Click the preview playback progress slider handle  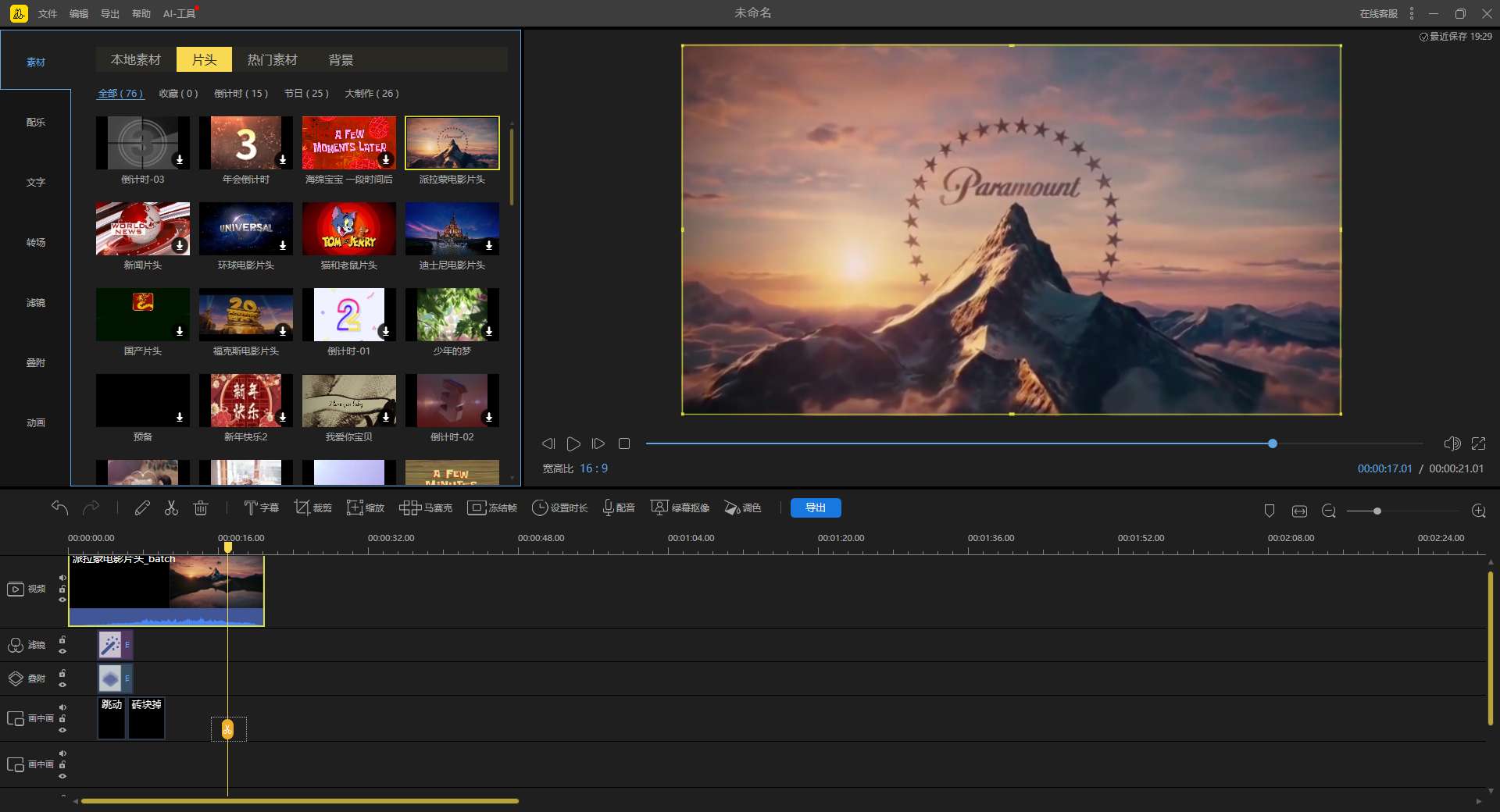[1273, 443]
